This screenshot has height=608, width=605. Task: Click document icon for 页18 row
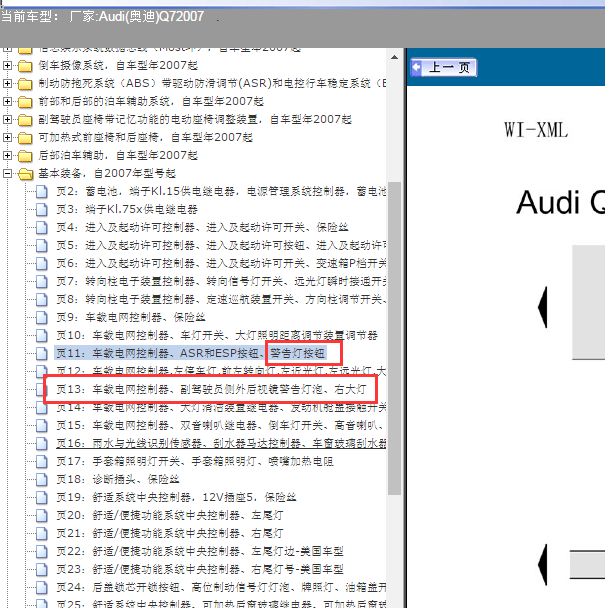click(x=42, y=479)
